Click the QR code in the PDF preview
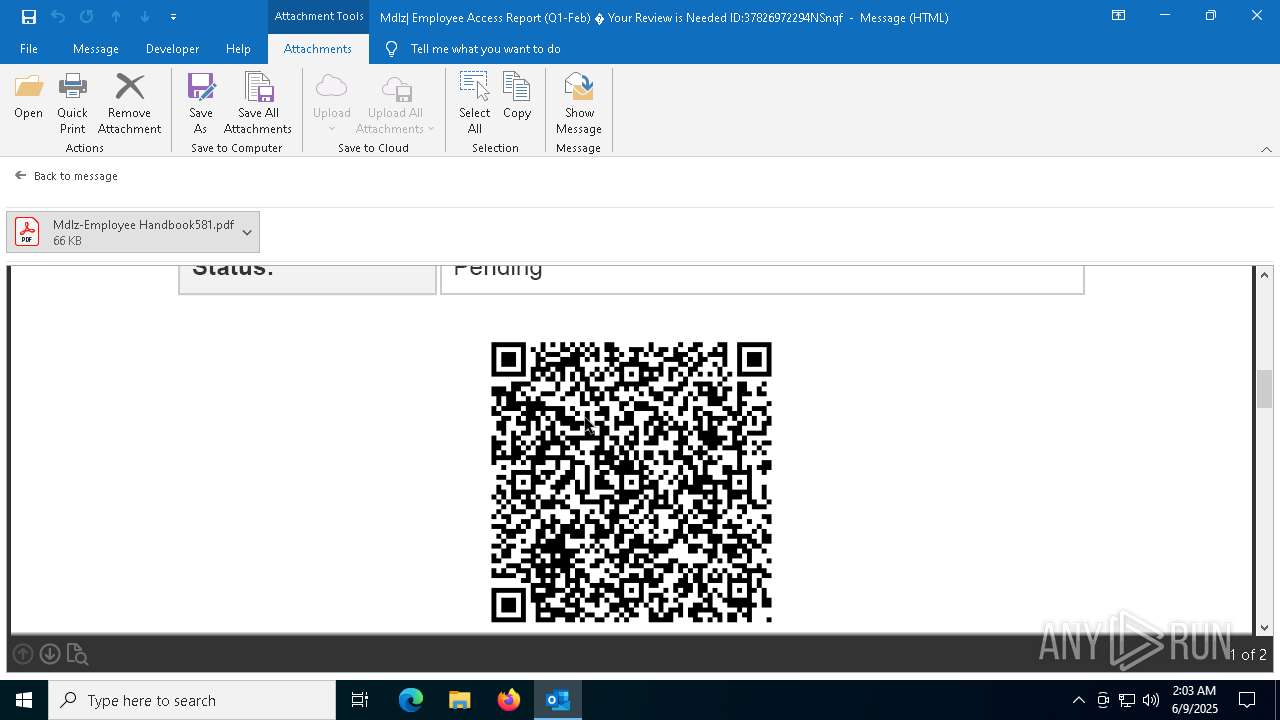 click(x=631, y=482)
